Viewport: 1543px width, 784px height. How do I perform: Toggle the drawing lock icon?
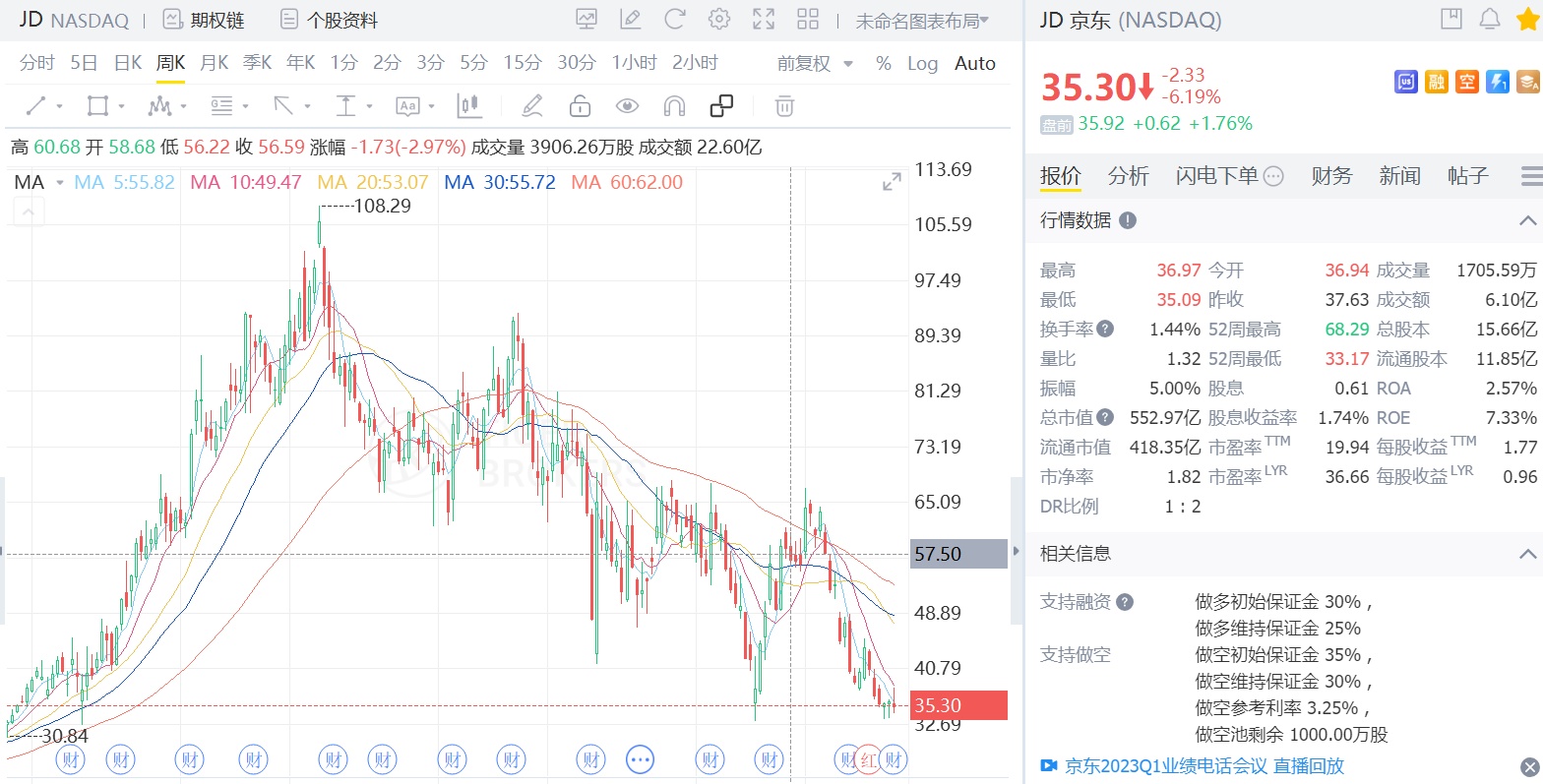tap(580, 105)
